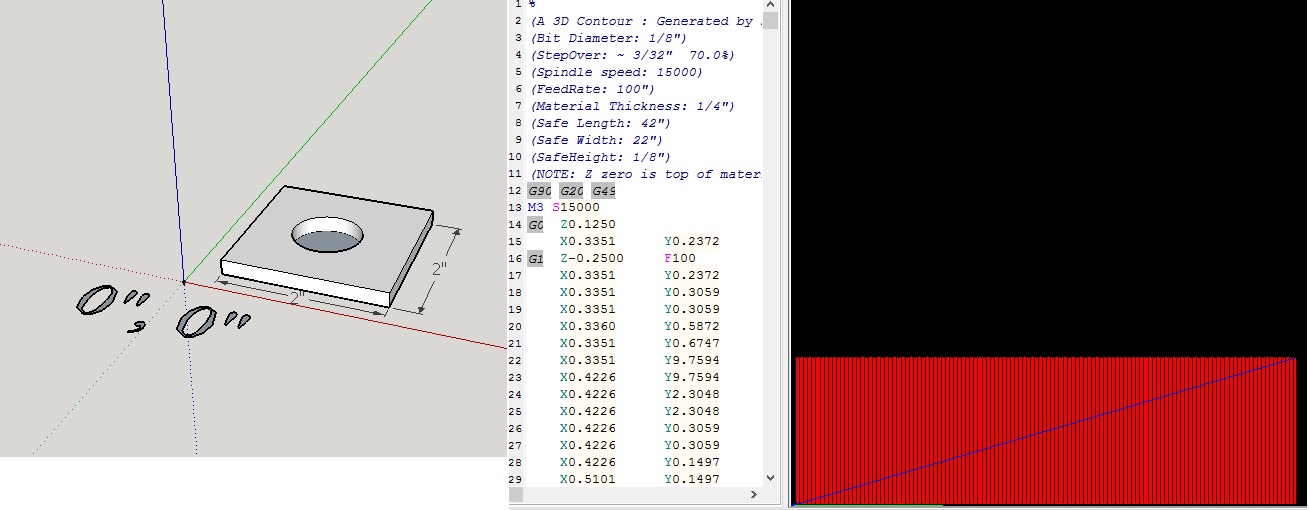
Task: Click the Material Thickness comment line
Action: [632, 106]
